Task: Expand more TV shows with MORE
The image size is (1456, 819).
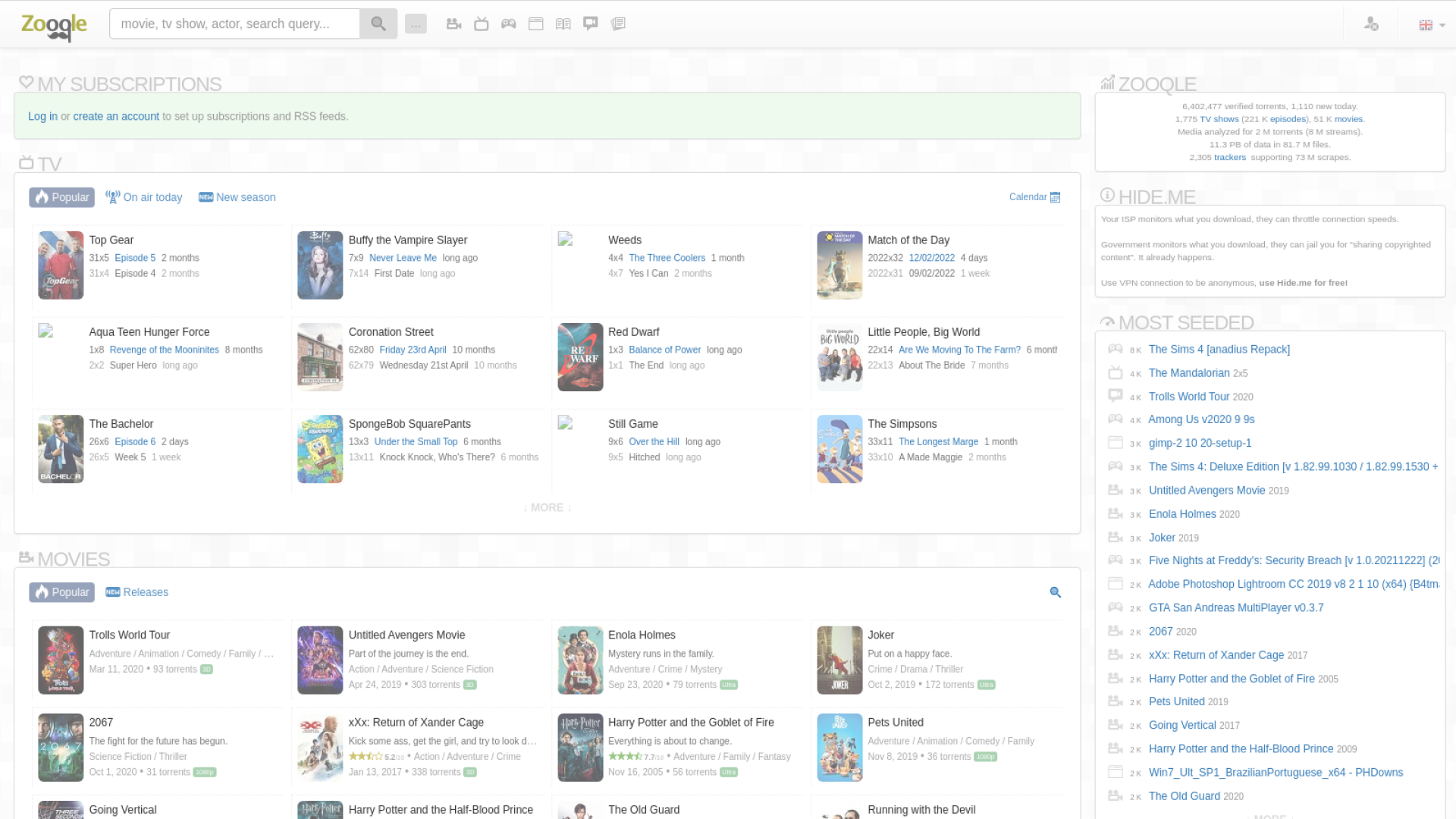Action: 547,507
